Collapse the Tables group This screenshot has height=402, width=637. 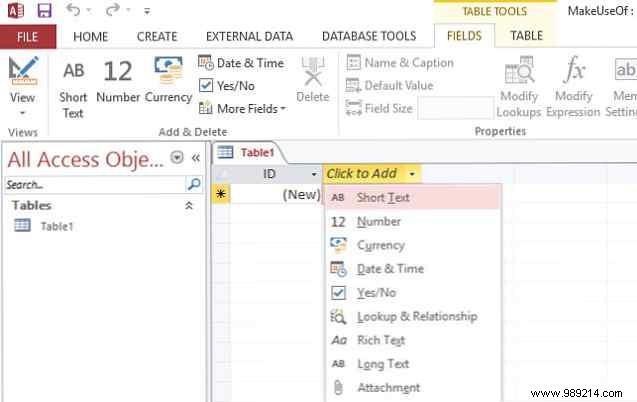coord(189,206)
